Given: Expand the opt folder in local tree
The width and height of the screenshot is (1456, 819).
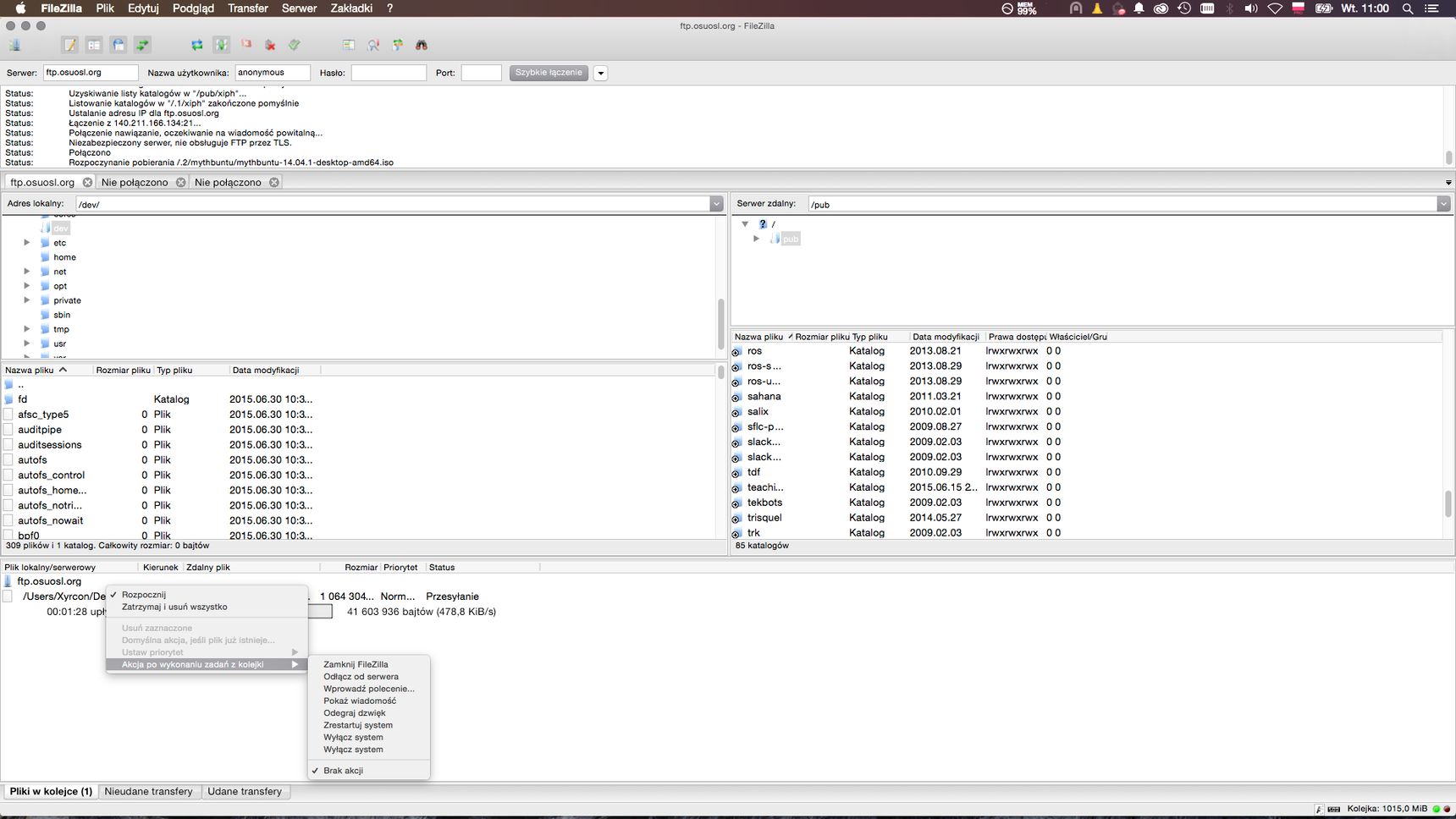Looking at the screenshot, I should (x=27, y=286).
